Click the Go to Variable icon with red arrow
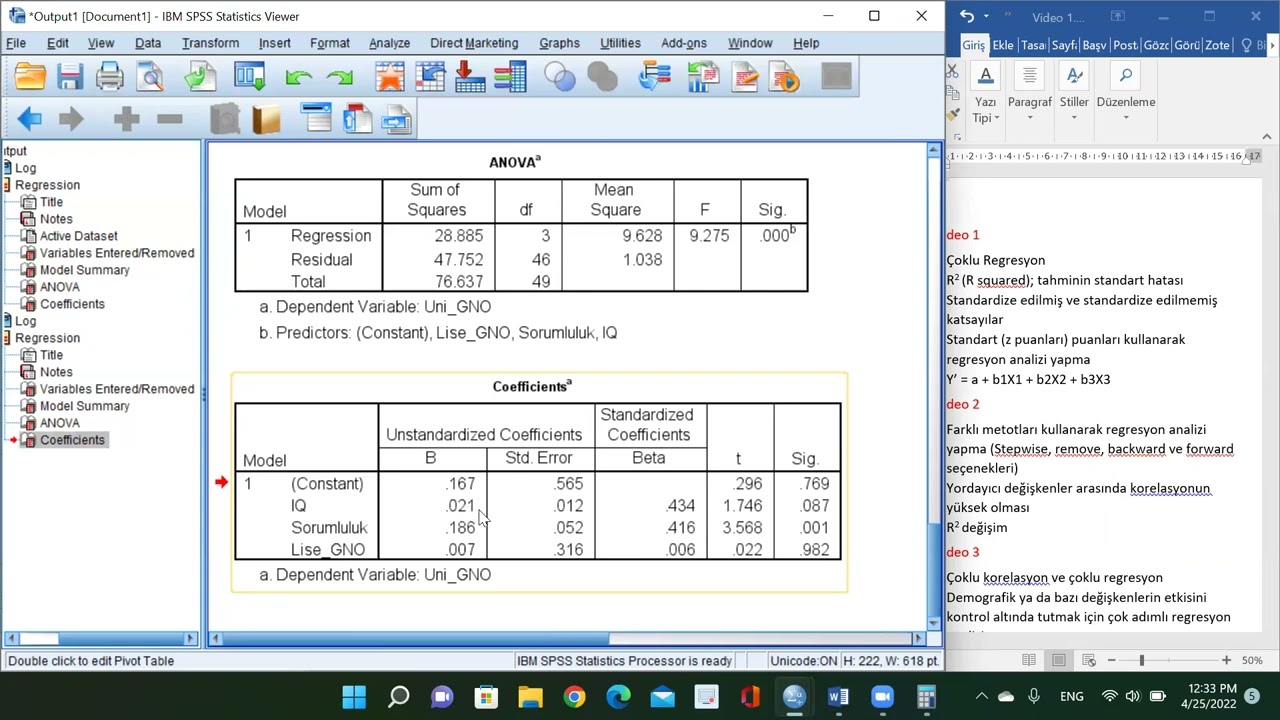 click(x=469, y=77)
